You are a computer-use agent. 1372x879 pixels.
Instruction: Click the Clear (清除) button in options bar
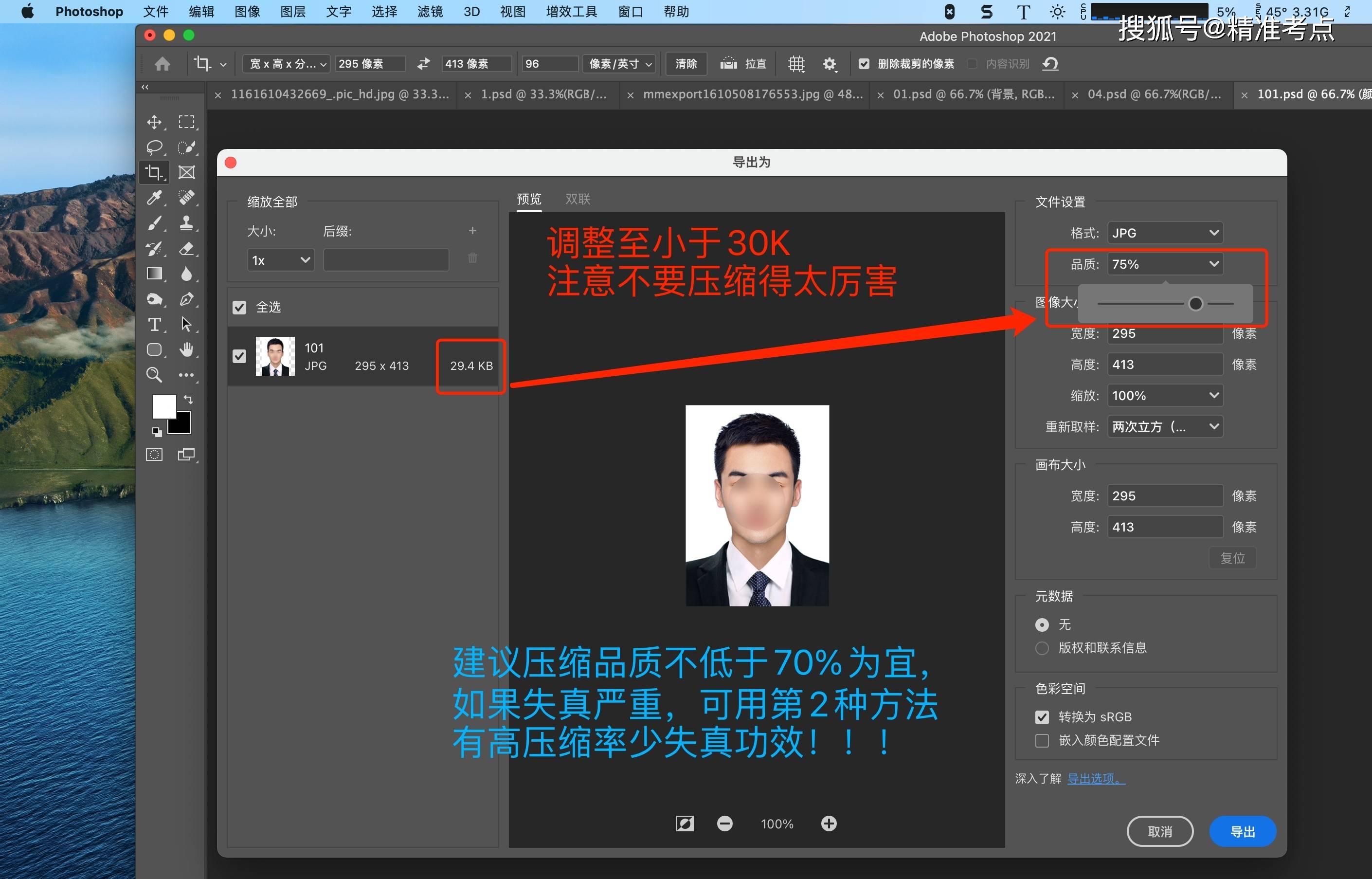pyautogui.click(x=686, y=64)
